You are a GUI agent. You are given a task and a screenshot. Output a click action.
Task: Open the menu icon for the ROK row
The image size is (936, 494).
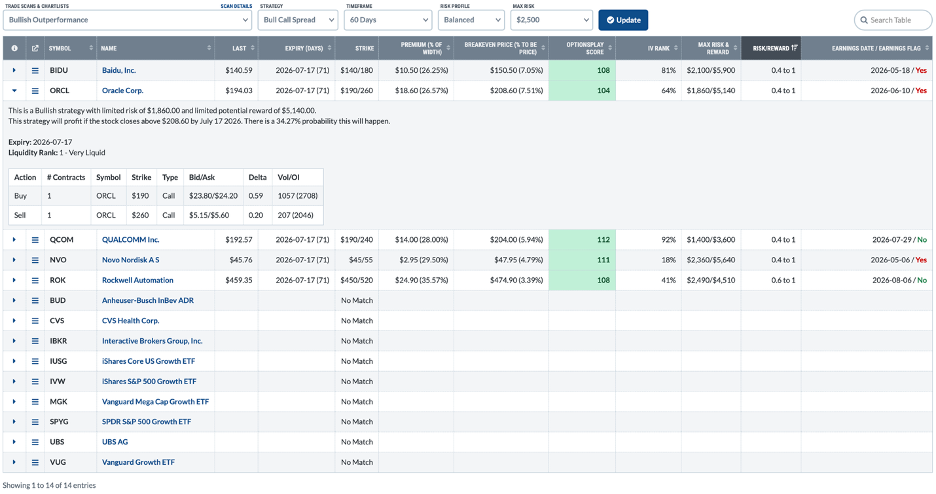(35, 280)
